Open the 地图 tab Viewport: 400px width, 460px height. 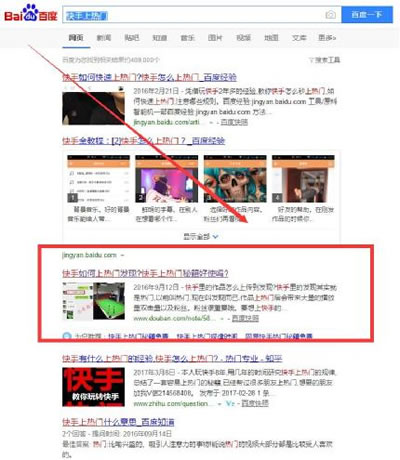coord(271,38)
